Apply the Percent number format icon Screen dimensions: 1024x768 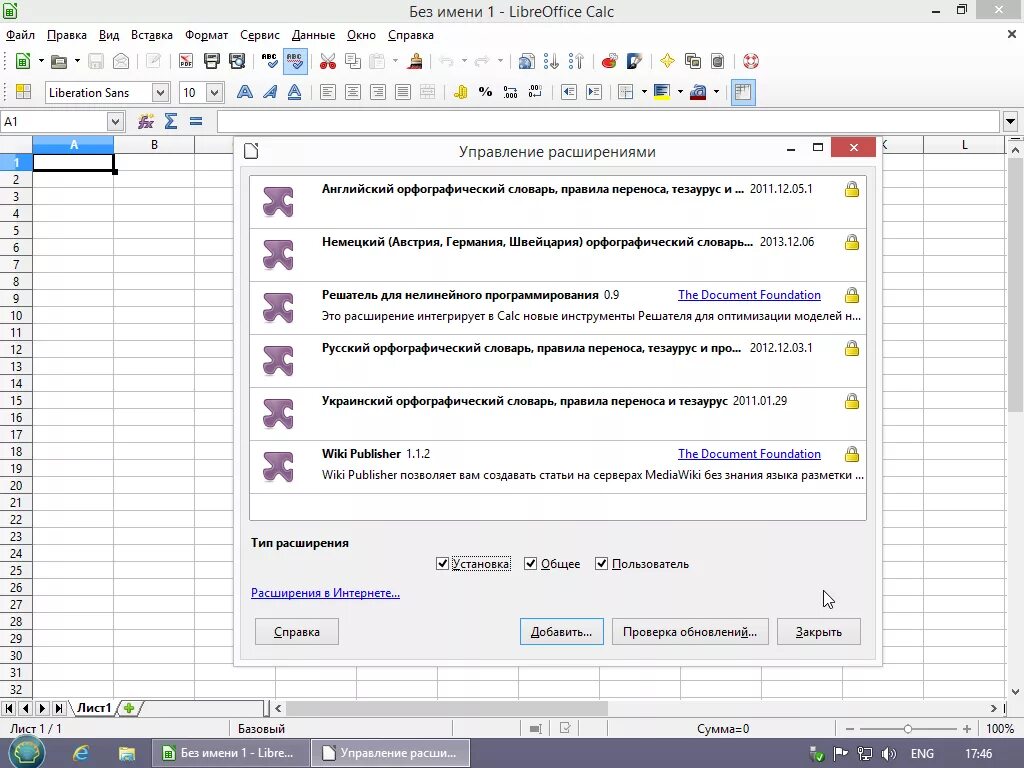(485, 93)
